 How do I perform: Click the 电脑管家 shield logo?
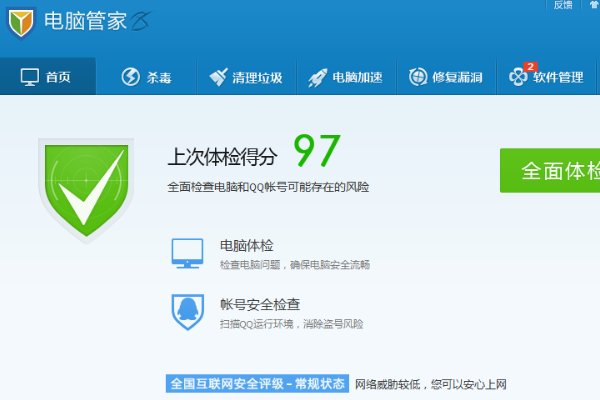tap(21, 23)
